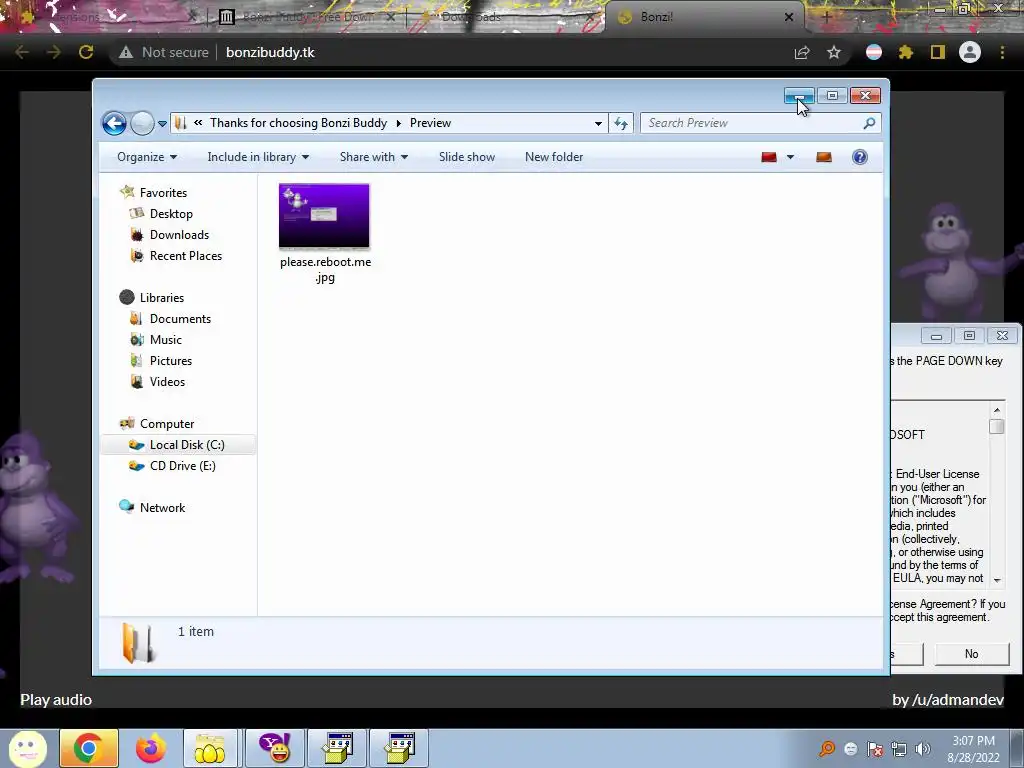
Task: Select Network in the navigation pane
Action: click(x=162, y=507)
